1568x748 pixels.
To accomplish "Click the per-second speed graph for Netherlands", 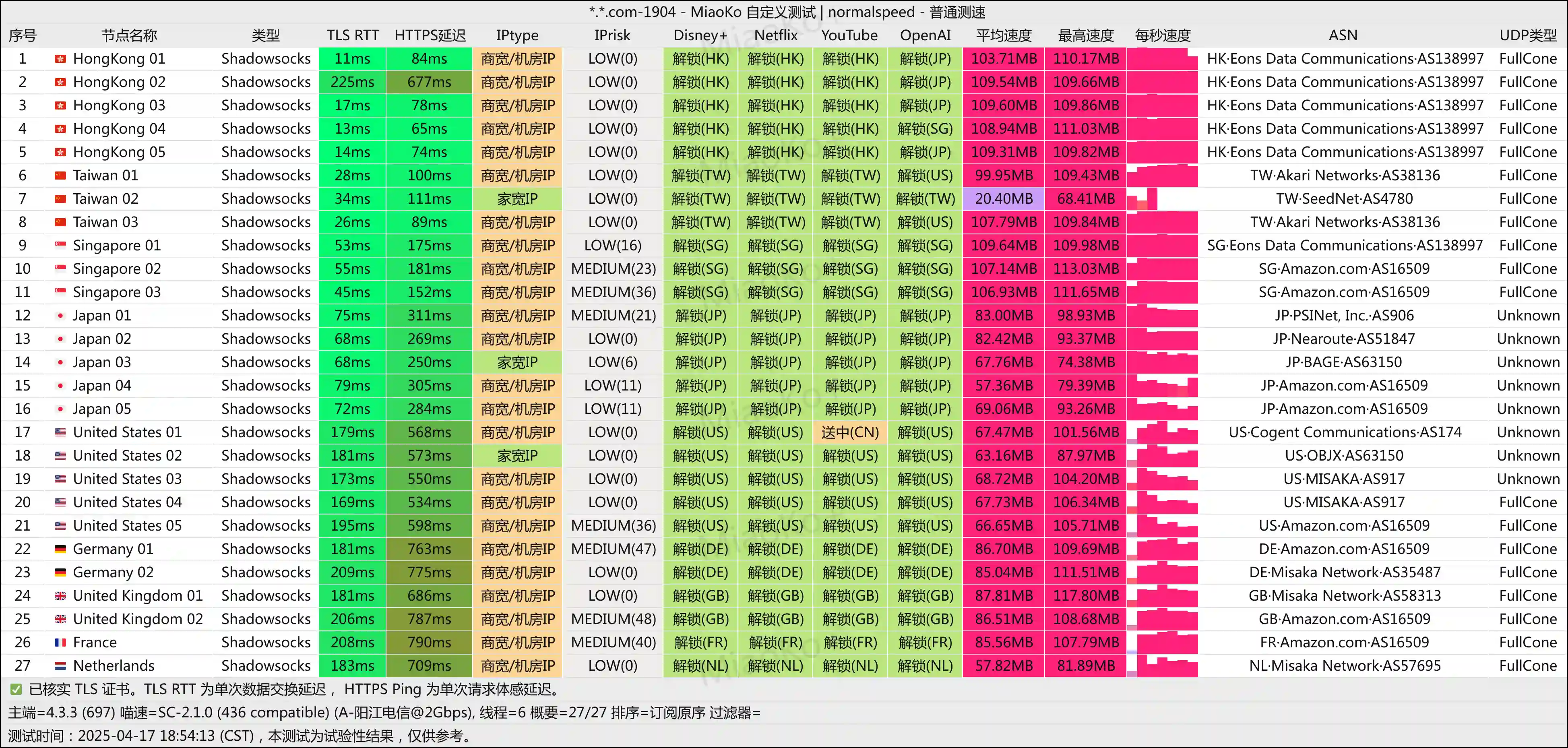I will pyautogui.click(x=1162, y=665).
